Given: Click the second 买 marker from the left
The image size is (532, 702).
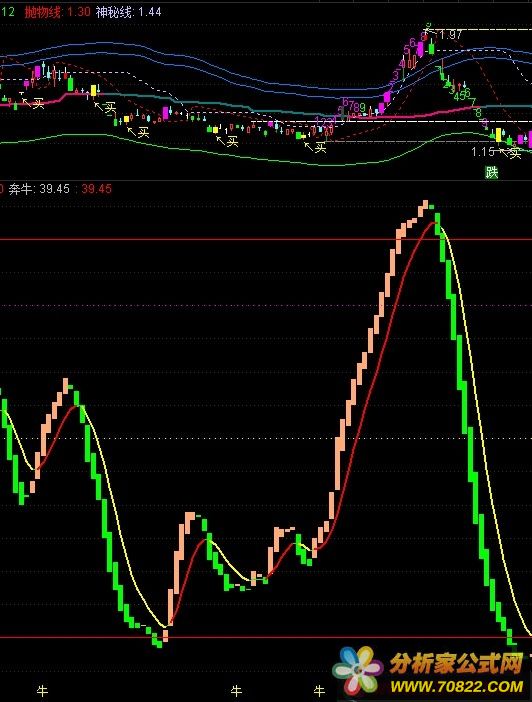Looking at the screenshot, I should pos(106,107).
